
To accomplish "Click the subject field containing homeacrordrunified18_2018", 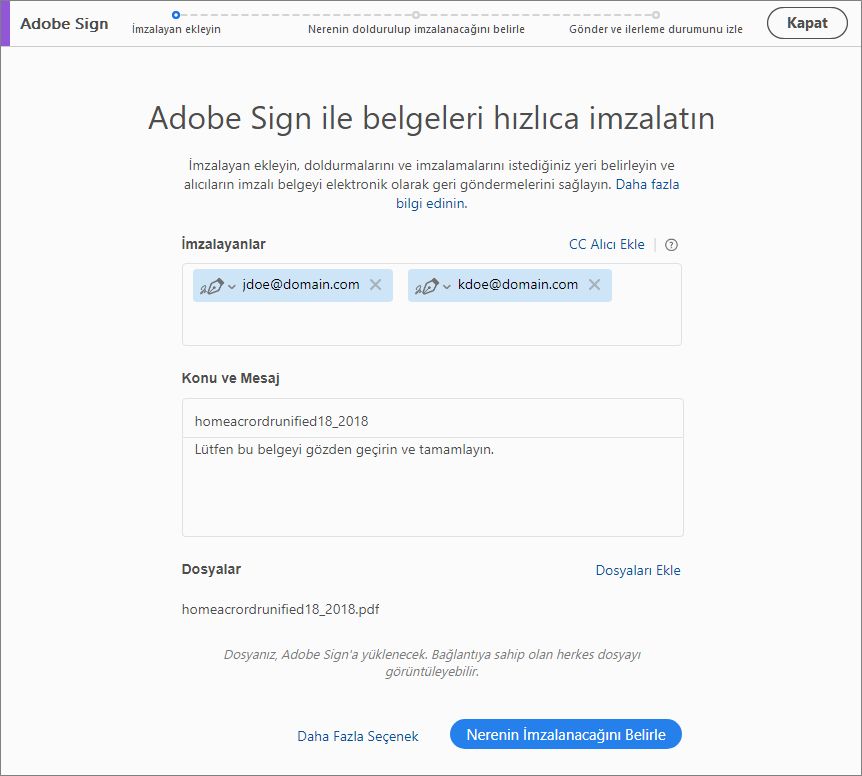I will (432, 421).
